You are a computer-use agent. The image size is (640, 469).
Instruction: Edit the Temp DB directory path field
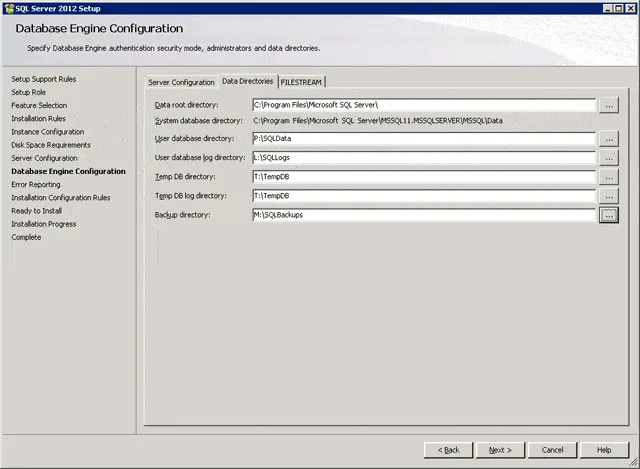pyautogui.click(x=423, y=177)
